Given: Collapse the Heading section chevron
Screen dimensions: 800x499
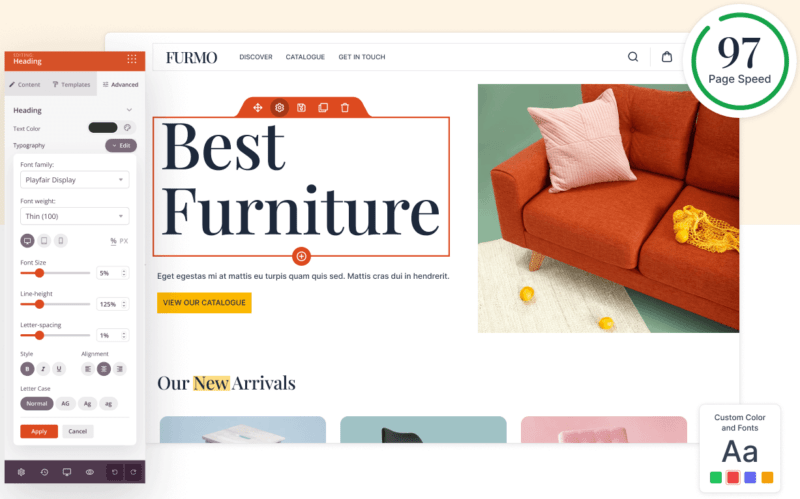Looking at the screenshot, I should coord(129,110).
